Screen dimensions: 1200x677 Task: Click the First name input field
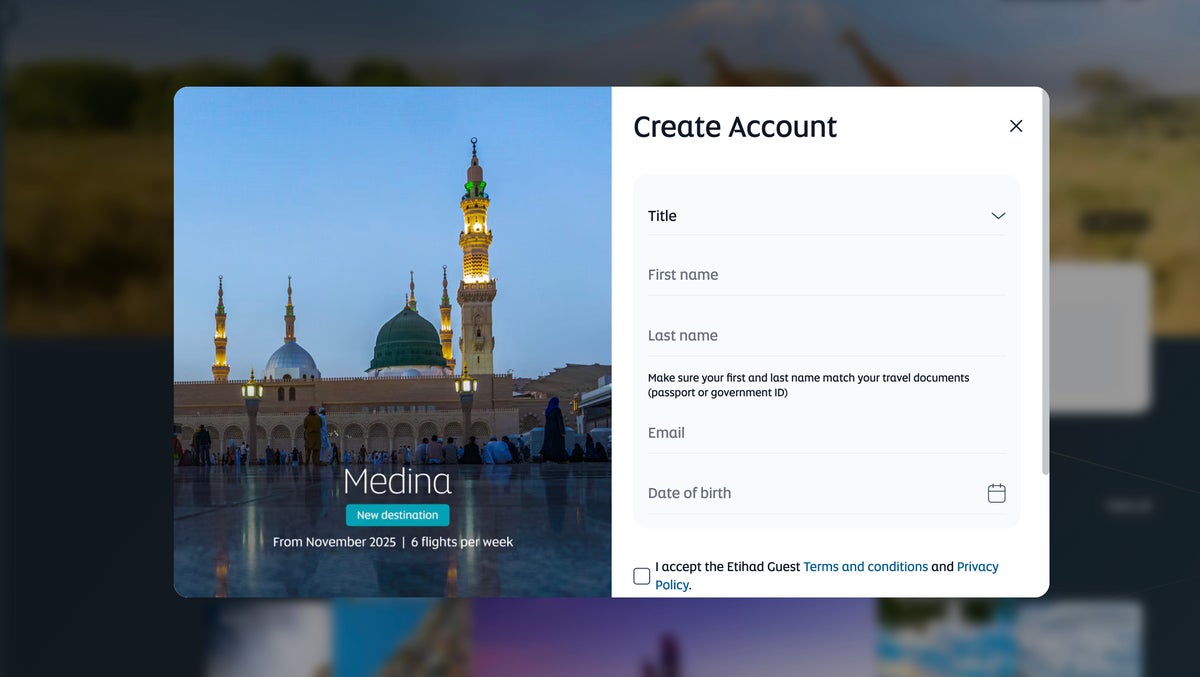(x=825, y=274)
